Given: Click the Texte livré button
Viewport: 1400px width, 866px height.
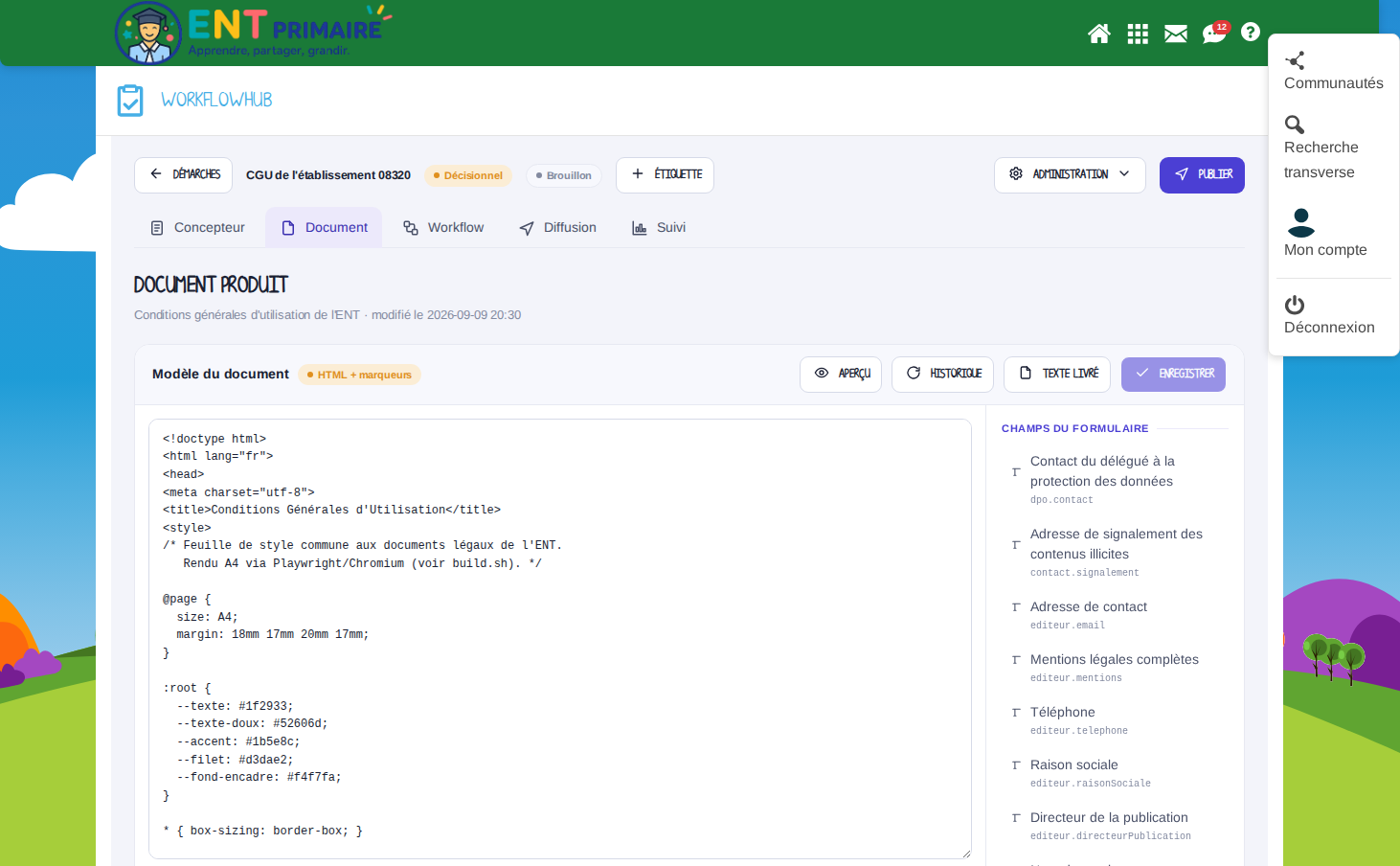Looking at the screenshot, I should [1057, 374].
